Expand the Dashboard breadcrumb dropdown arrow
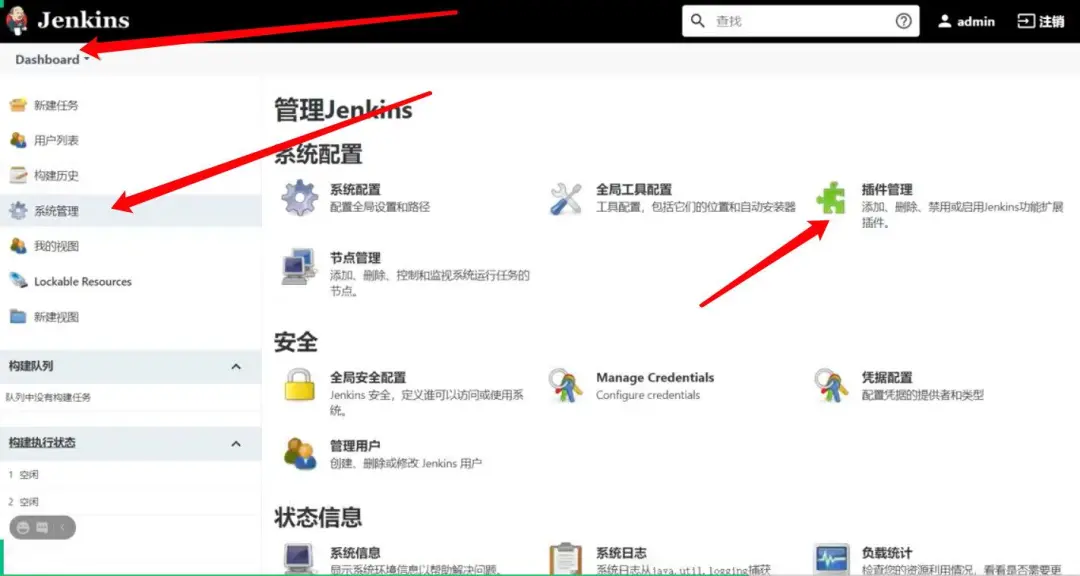 (86, 59)
